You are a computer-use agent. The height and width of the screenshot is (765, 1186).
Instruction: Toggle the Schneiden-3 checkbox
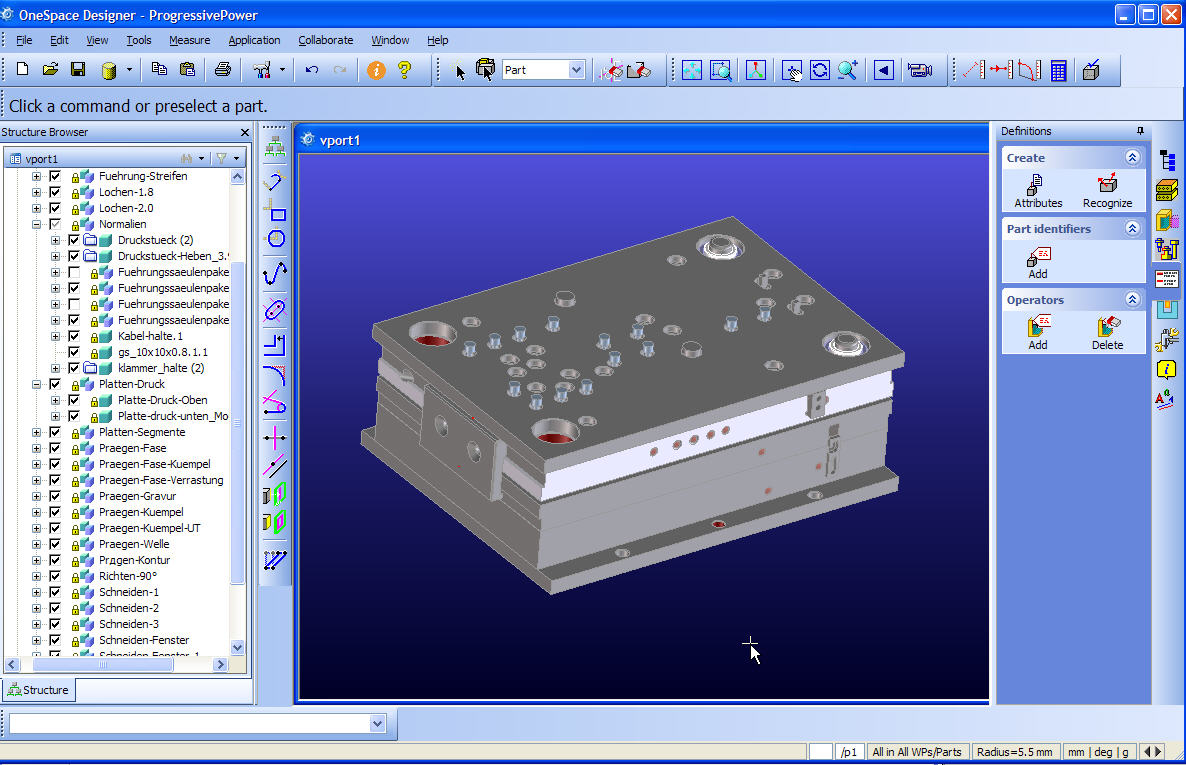click(55, 624)
